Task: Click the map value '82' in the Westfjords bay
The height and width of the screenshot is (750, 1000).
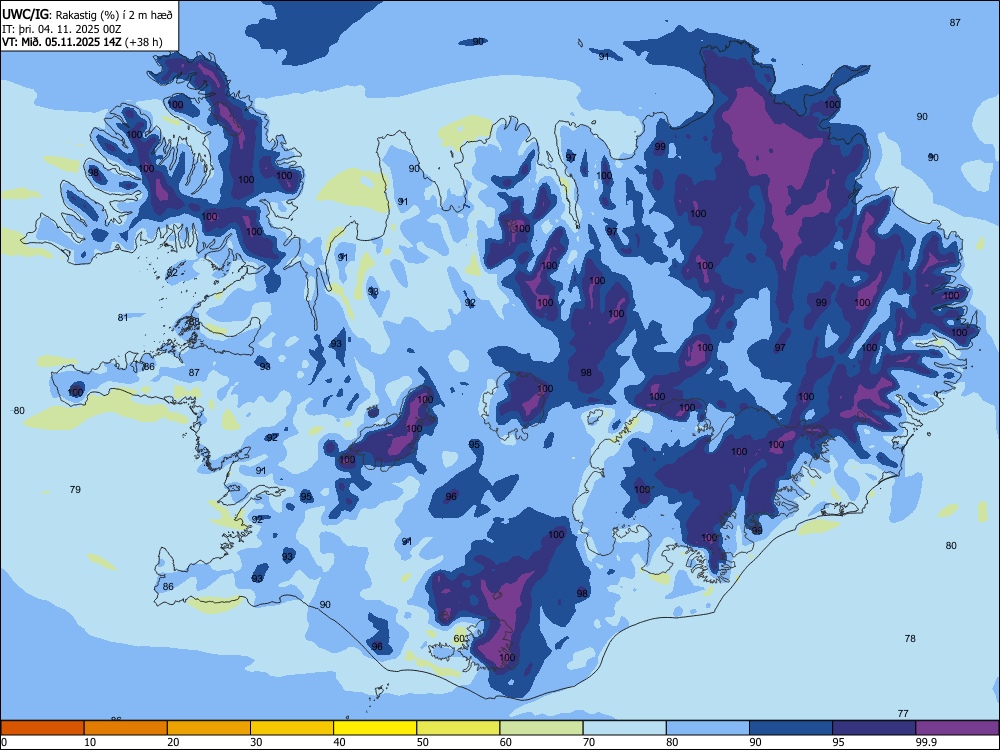Action: pos(172,273)
